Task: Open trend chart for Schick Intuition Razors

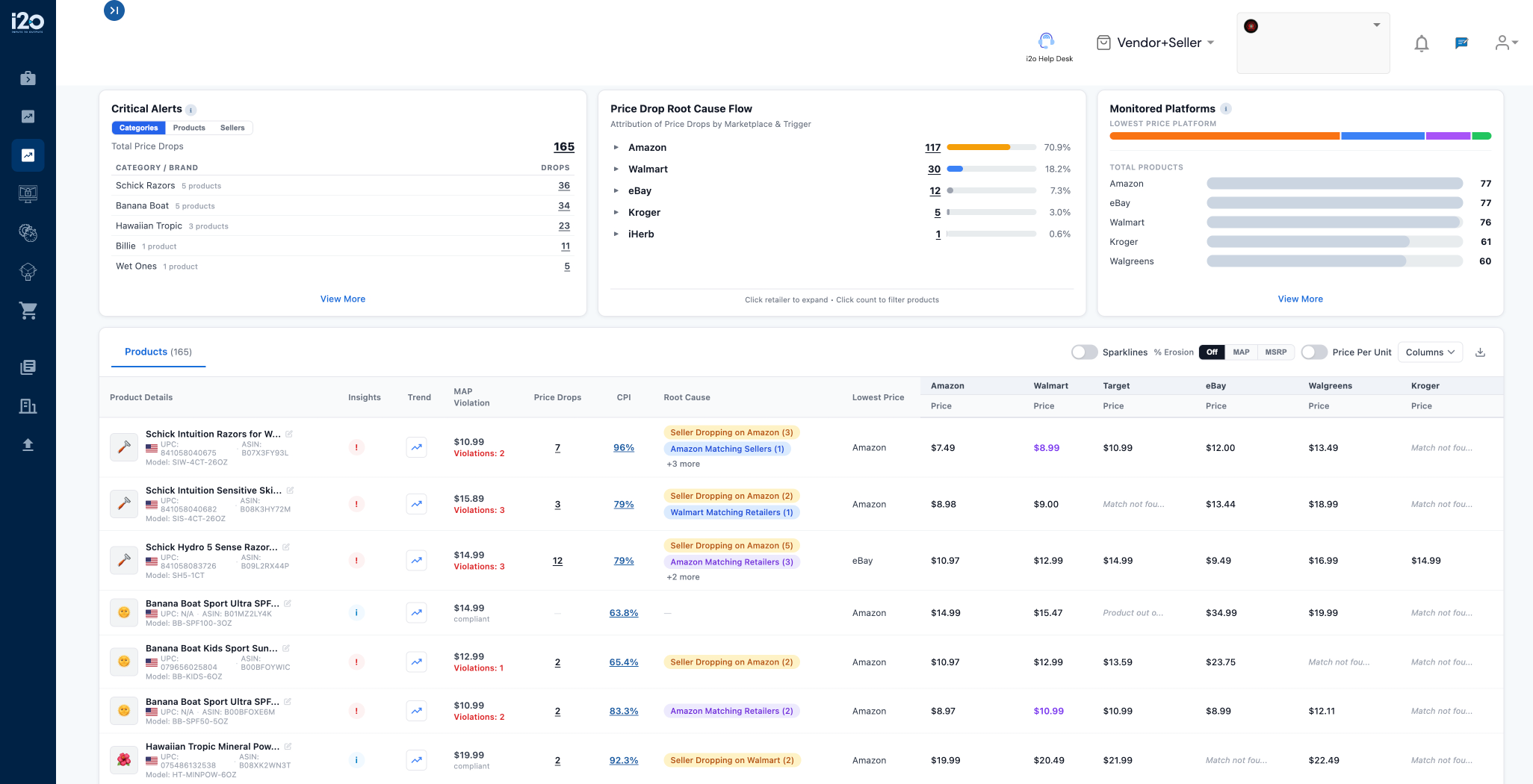Action: 417,448
